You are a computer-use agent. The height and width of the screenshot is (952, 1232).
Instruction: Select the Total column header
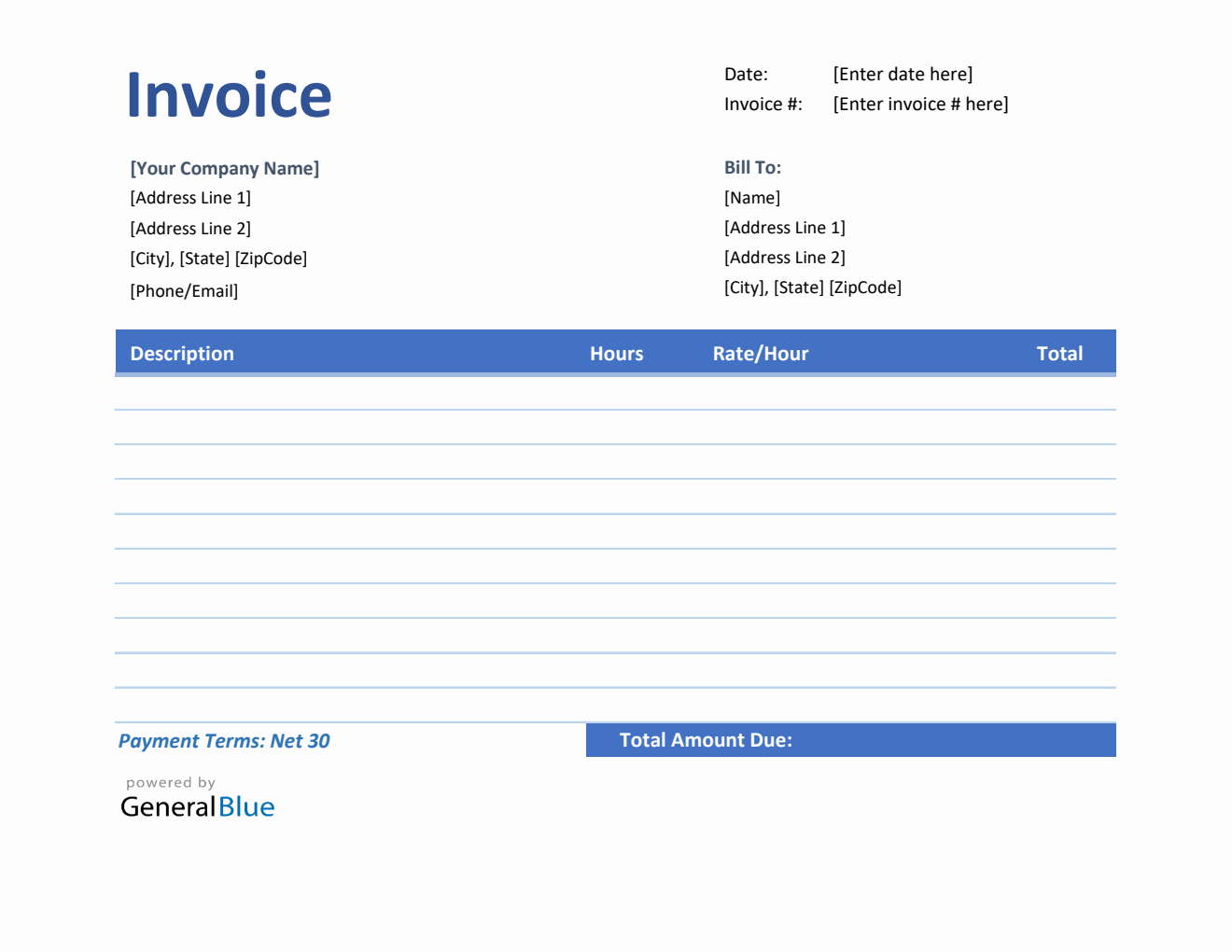[x=1059, y=353]
